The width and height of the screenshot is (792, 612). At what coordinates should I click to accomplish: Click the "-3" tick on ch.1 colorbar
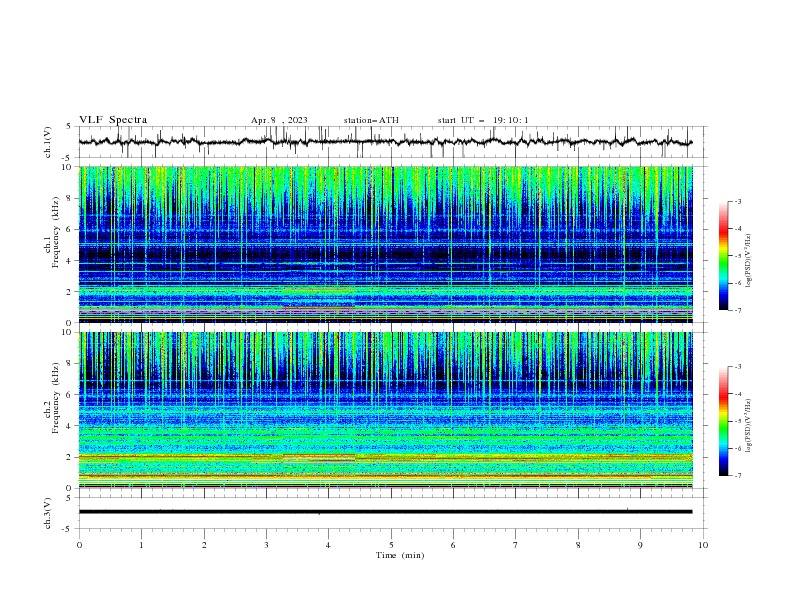[x=738, y=201]
